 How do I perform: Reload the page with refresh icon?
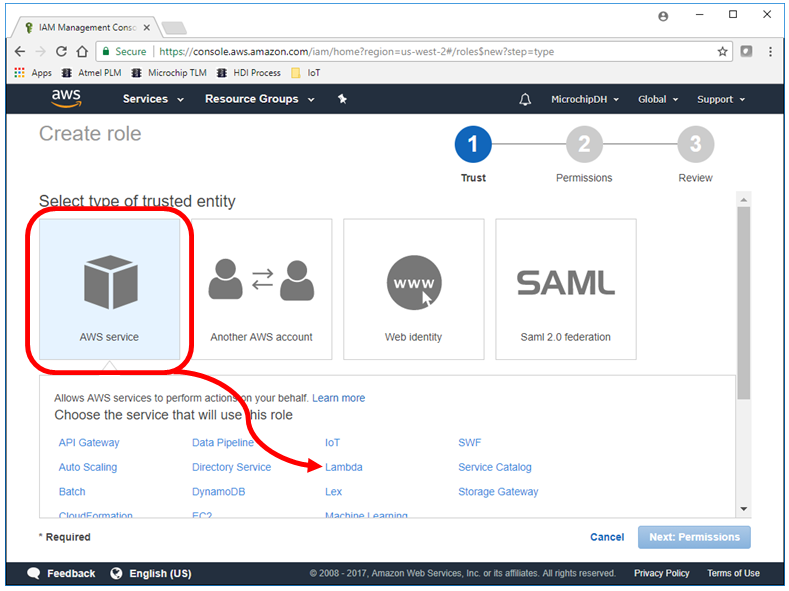[x=61, y=51]
